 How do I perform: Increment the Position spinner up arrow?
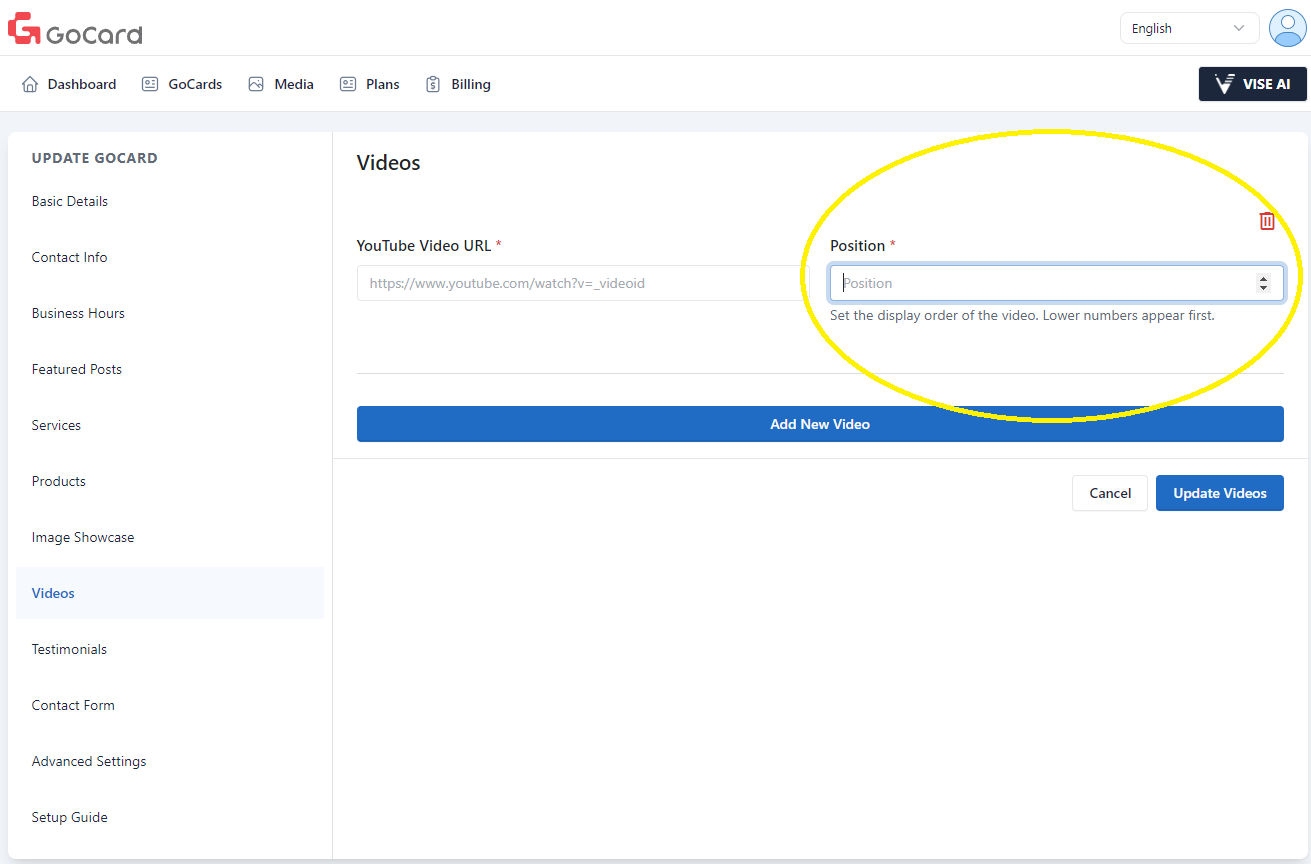(x=1263, y=279)
